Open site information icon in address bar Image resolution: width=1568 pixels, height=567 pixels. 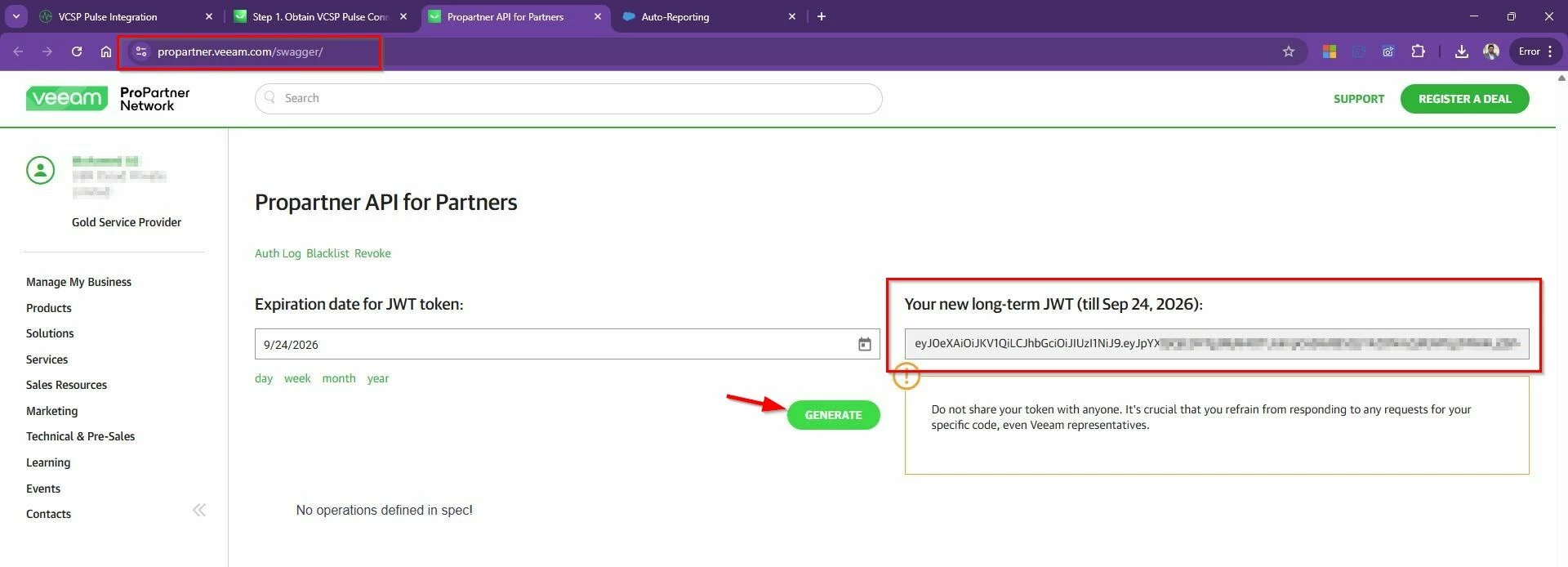pos(140,51)
